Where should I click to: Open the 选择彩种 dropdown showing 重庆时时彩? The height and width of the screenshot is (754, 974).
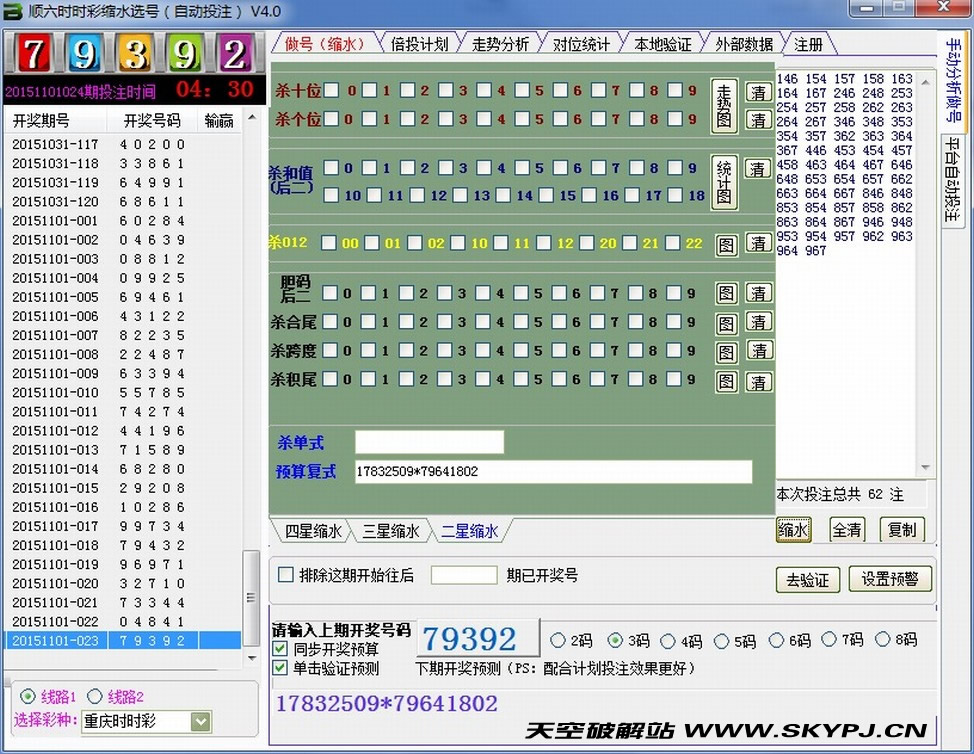pyautogui.click(x=200, y=721)
